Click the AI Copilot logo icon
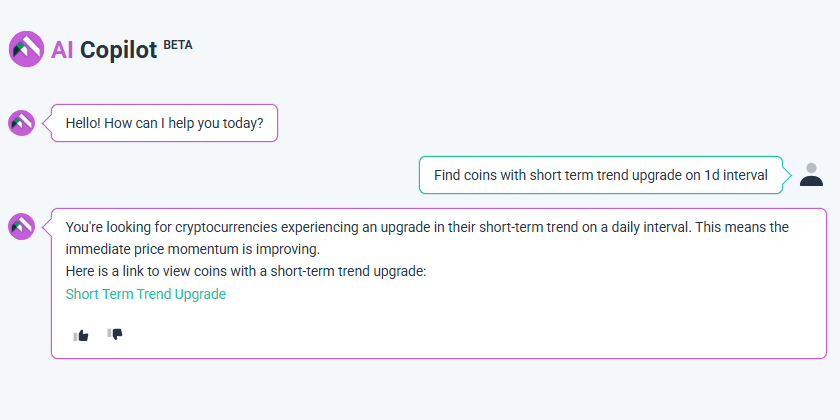840x420 pixels. tap(26, 49)
